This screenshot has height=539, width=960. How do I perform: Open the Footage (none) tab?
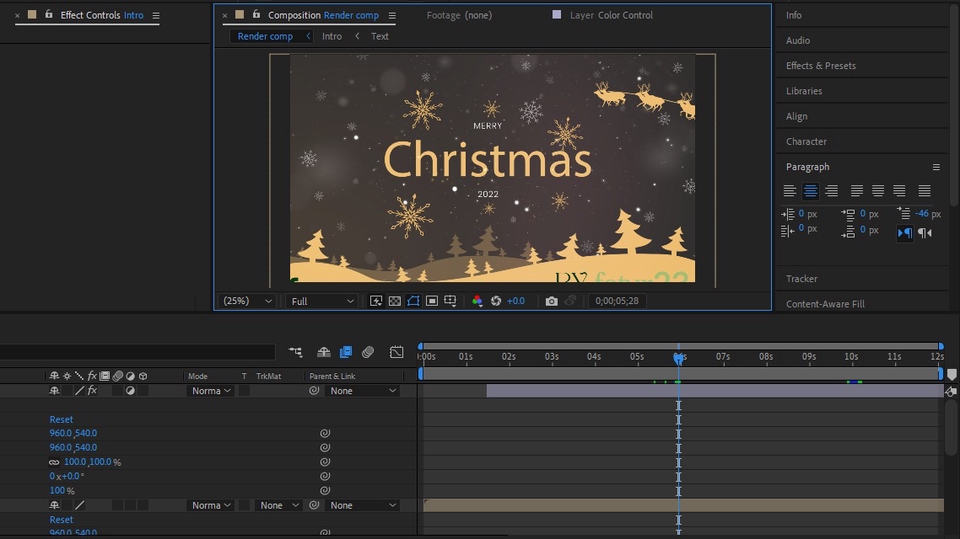pyautogui.click(x=459, y=15)
